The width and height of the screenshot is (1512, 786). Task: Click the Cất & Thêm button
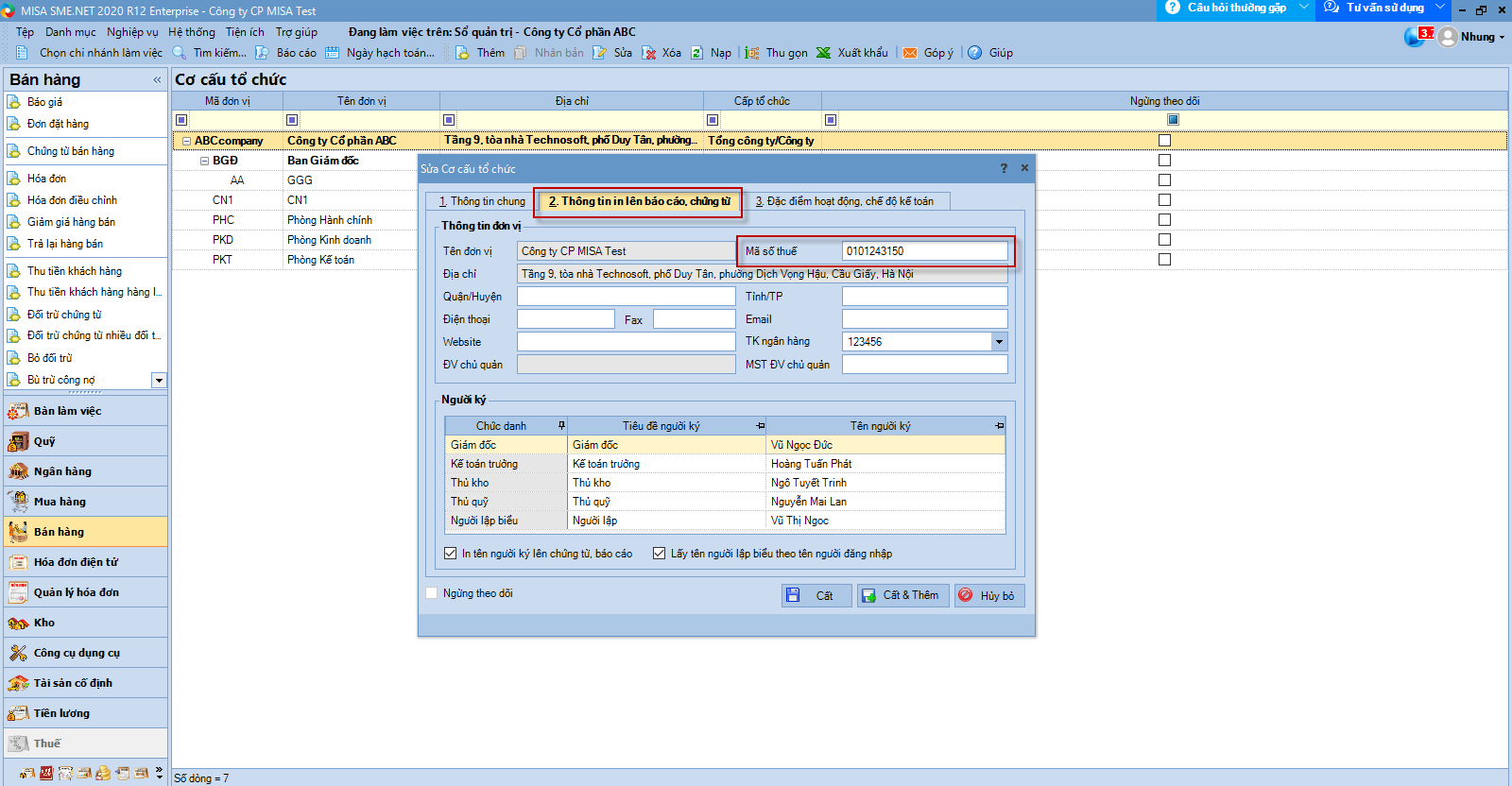click(902, 595)
